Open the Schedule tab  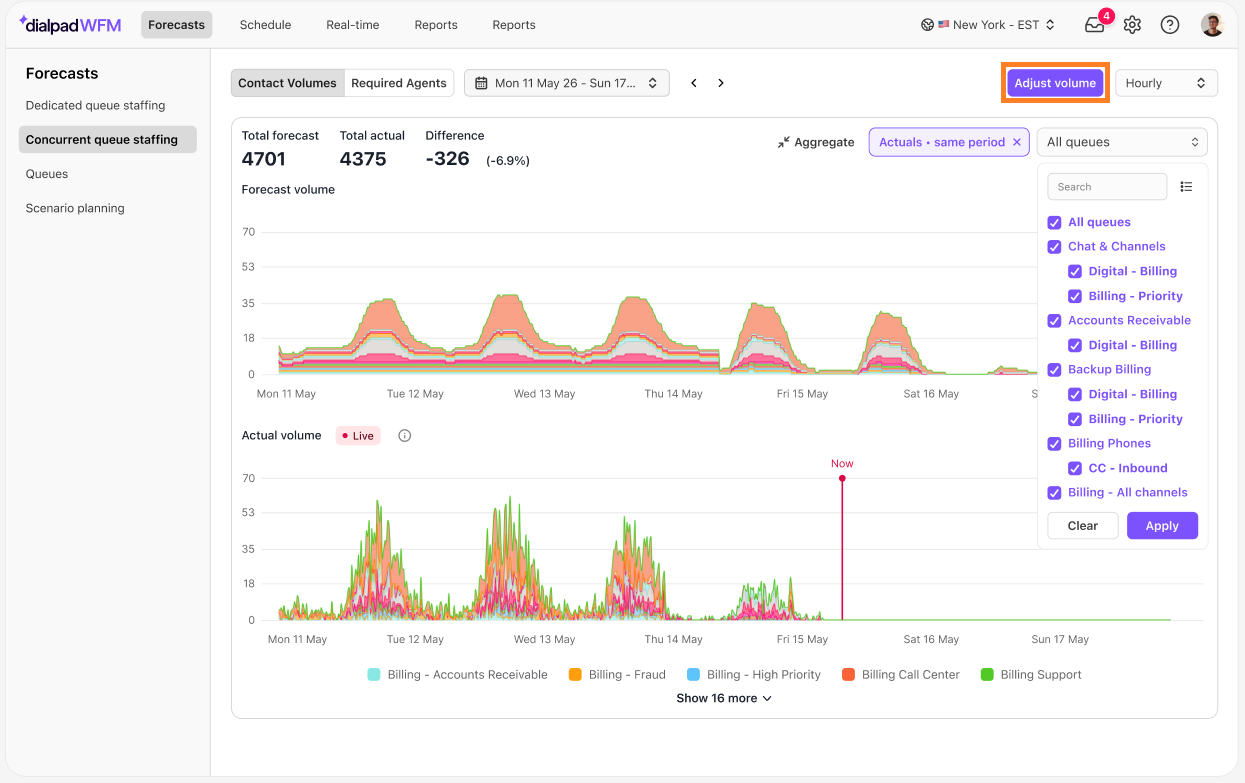tap(265, 25)
